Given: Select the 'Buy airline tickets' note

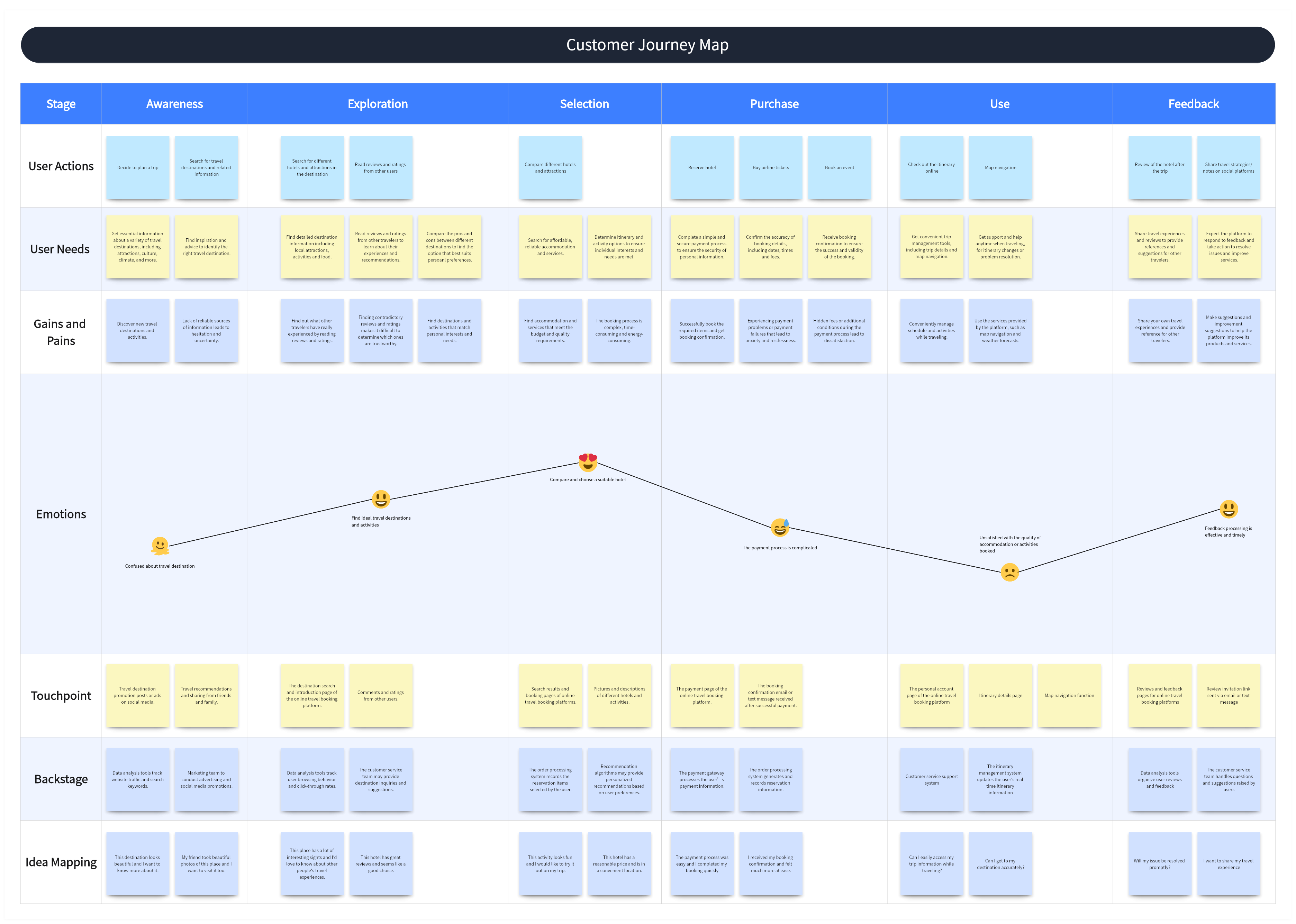Looking at the screenshot, I should coord(771,168).
